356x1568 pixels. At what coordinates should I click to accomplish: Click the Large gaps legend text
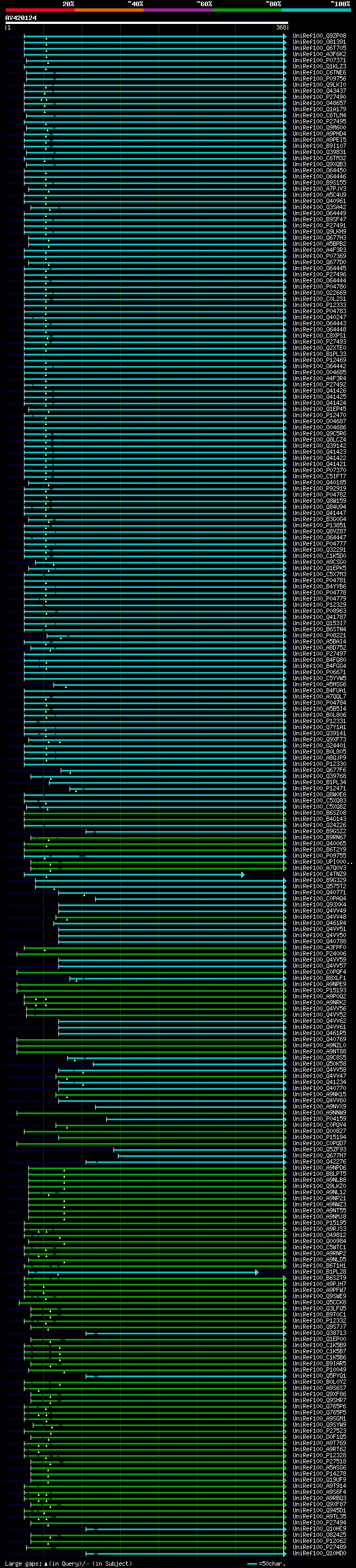point(23,1563)
